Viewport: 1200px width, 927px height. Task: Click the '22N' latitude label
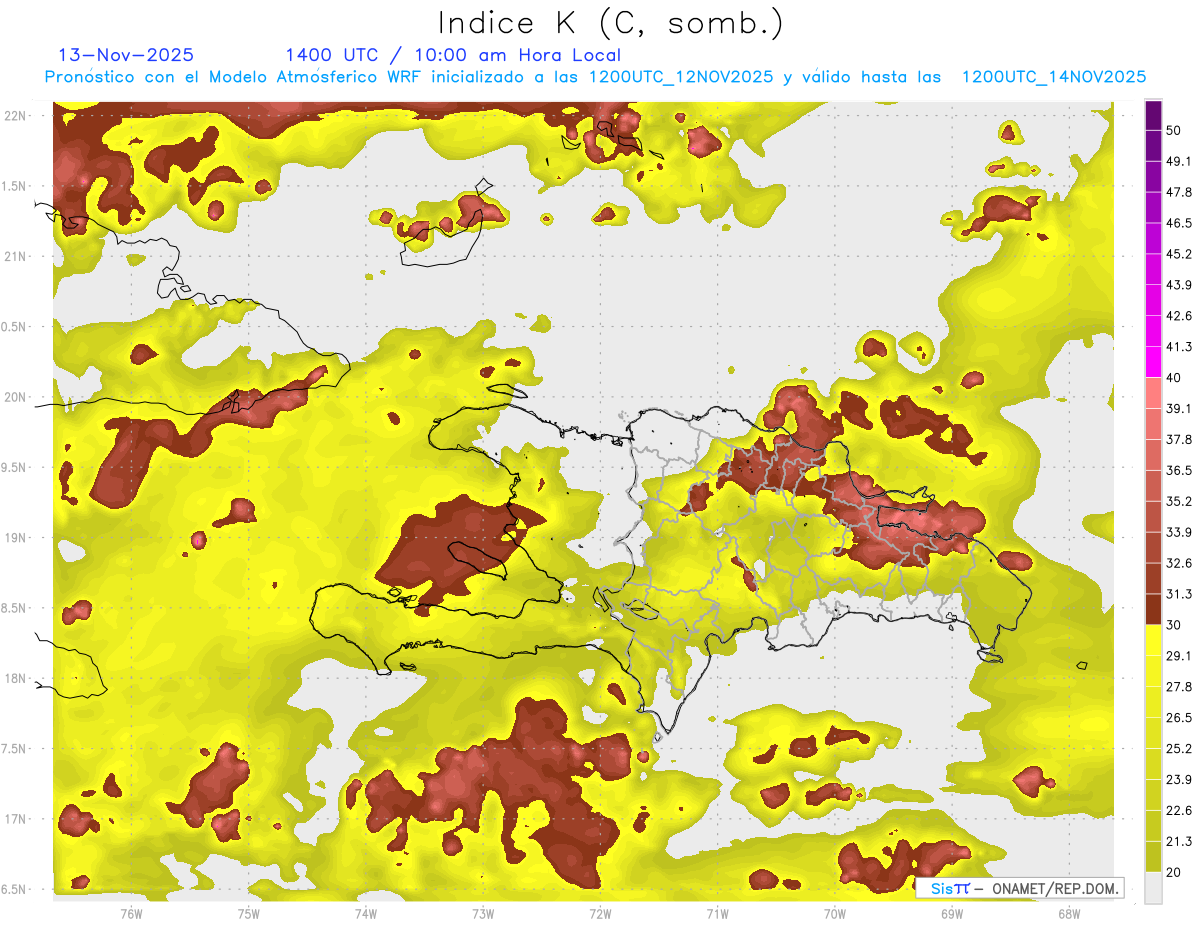click(x=14, y=115)
